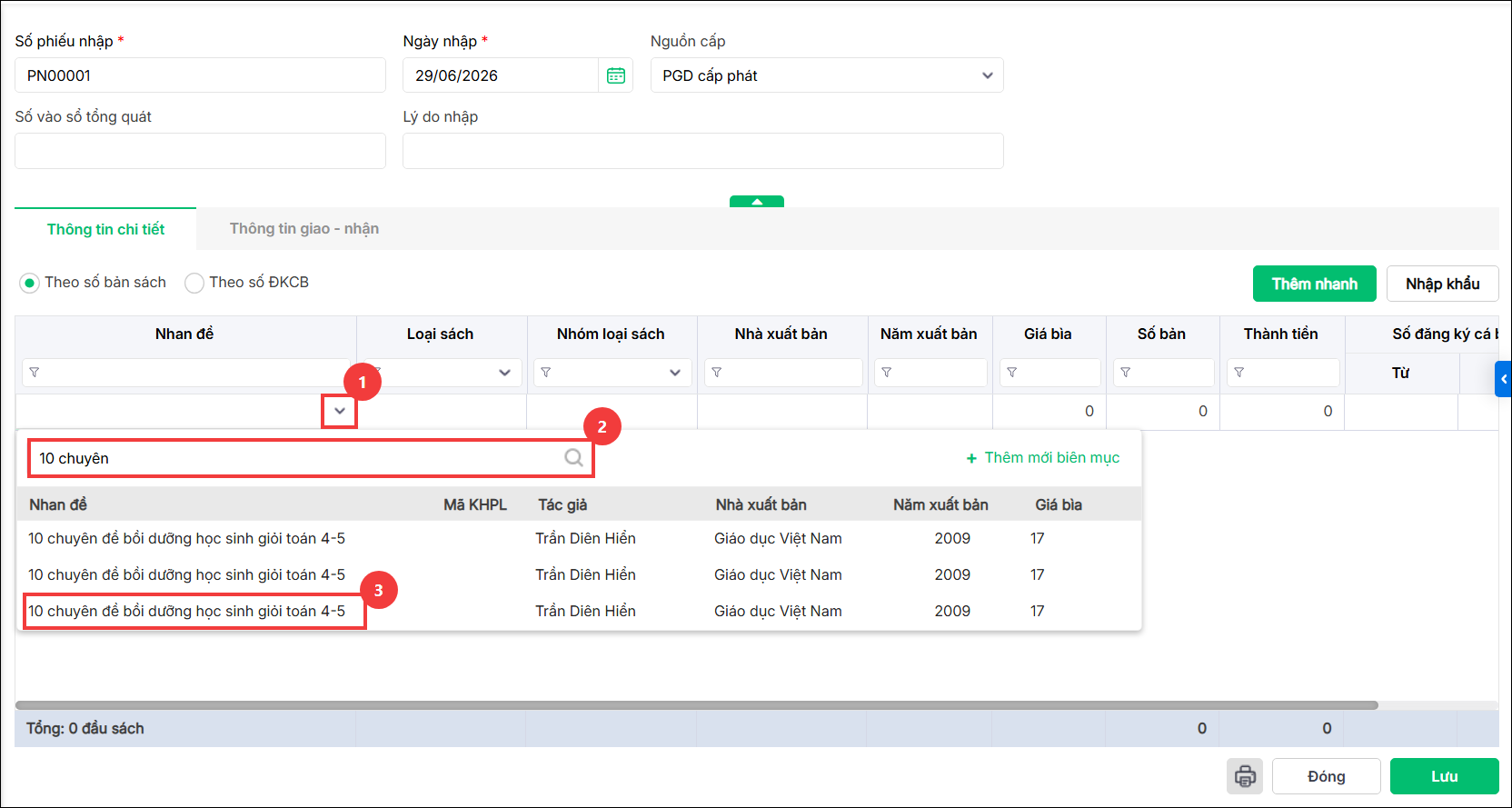Click the Năm xuất bản filter input
This screenshot has height=808, width=1512.
tap(930, 373)
